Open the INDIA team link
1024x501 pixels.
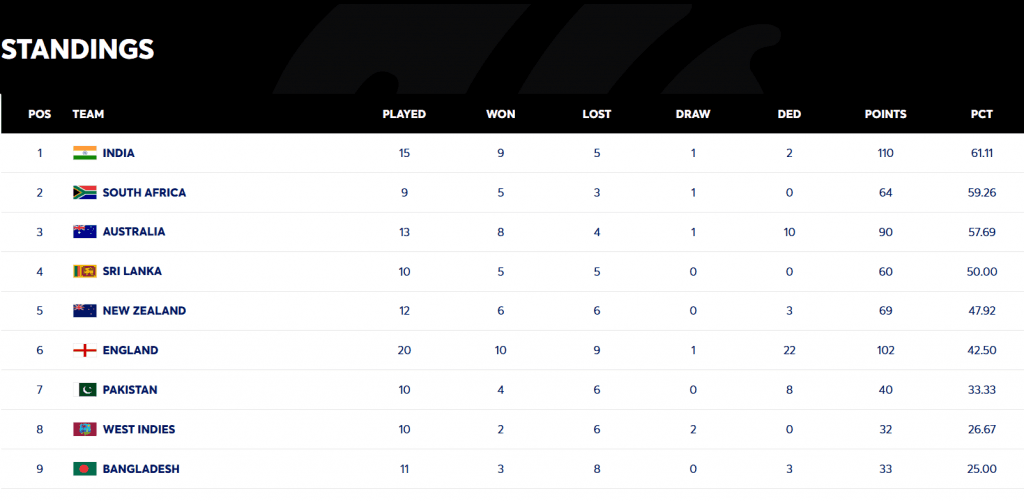[x=118, y=153]
